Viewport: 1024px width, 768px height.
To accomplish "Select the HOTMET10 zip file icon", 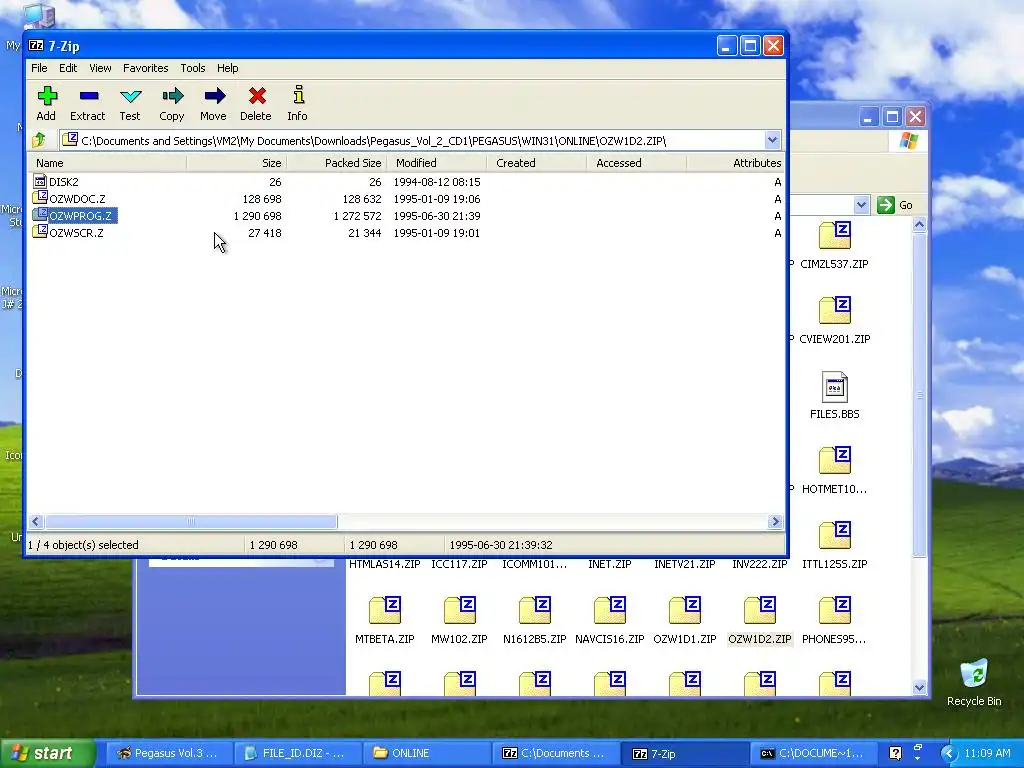I will [834, 461].
